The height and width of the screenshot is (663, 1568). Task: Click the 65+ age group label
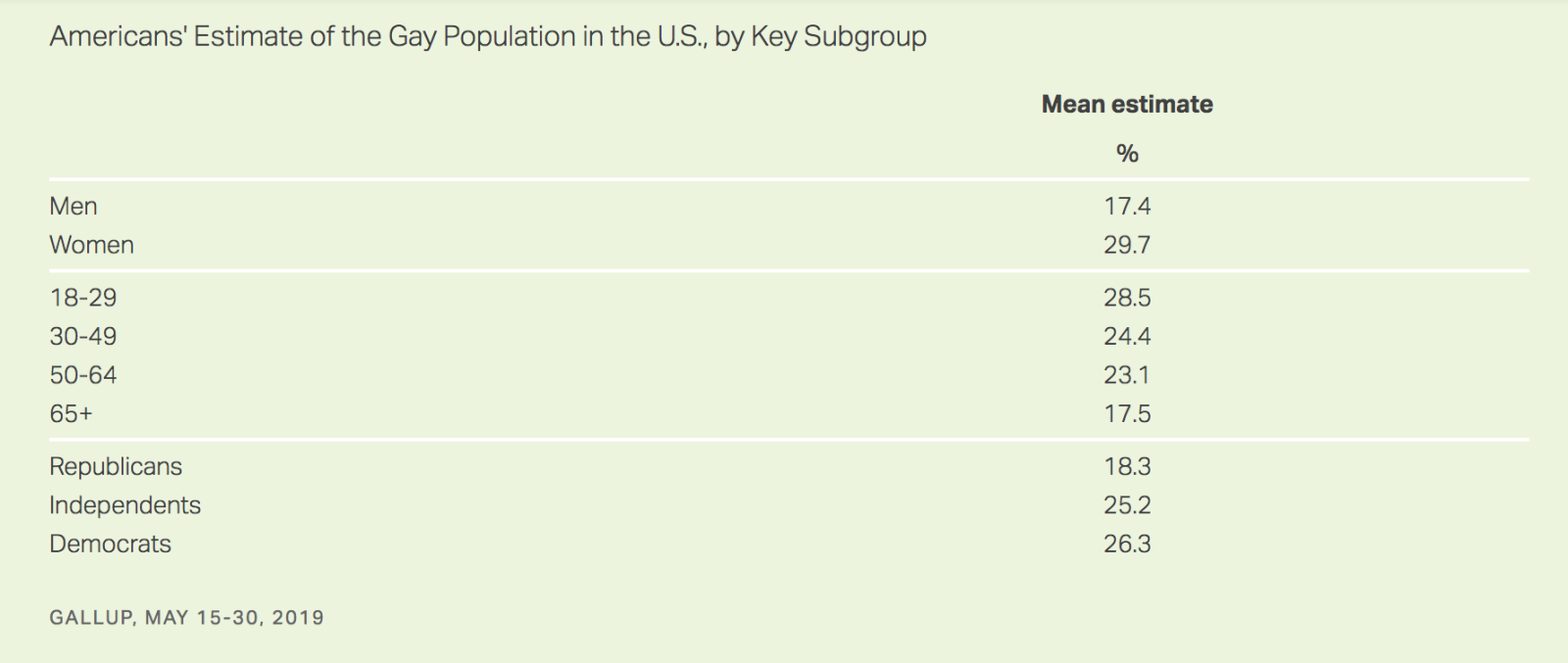tap(71, 414)
